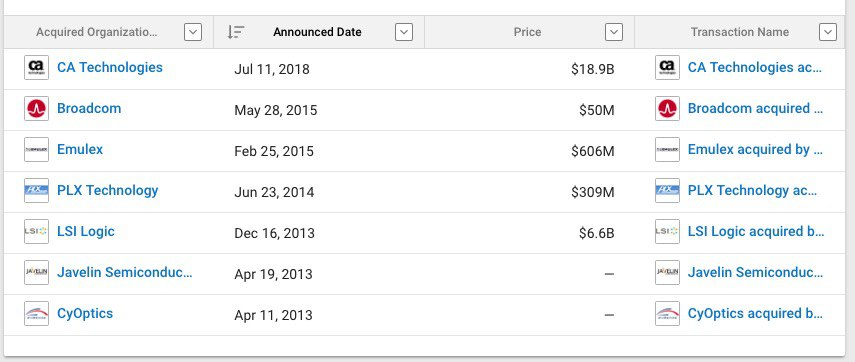855x362 pixels.
Task: Click the sort descending icon beside Announced Date
Action: click(x=236, y=32)
